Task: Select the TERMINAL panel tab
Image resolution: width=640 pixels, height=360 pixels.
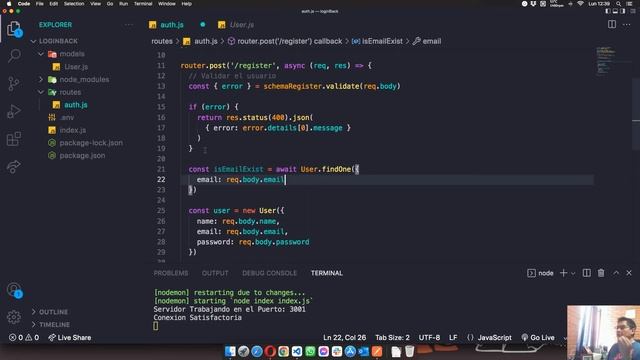Action: click(x=327, y=273)
